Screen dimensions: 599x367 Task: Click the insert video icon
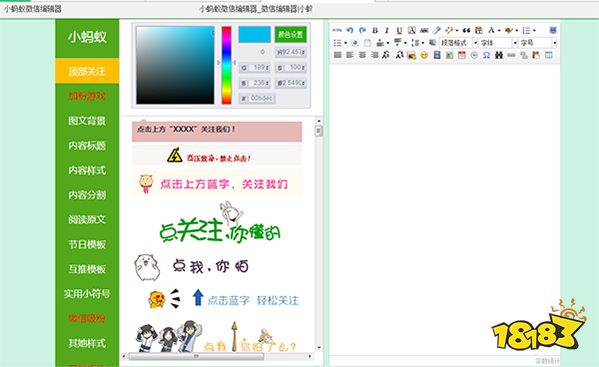pyautogui.click(x=437, y=55)
